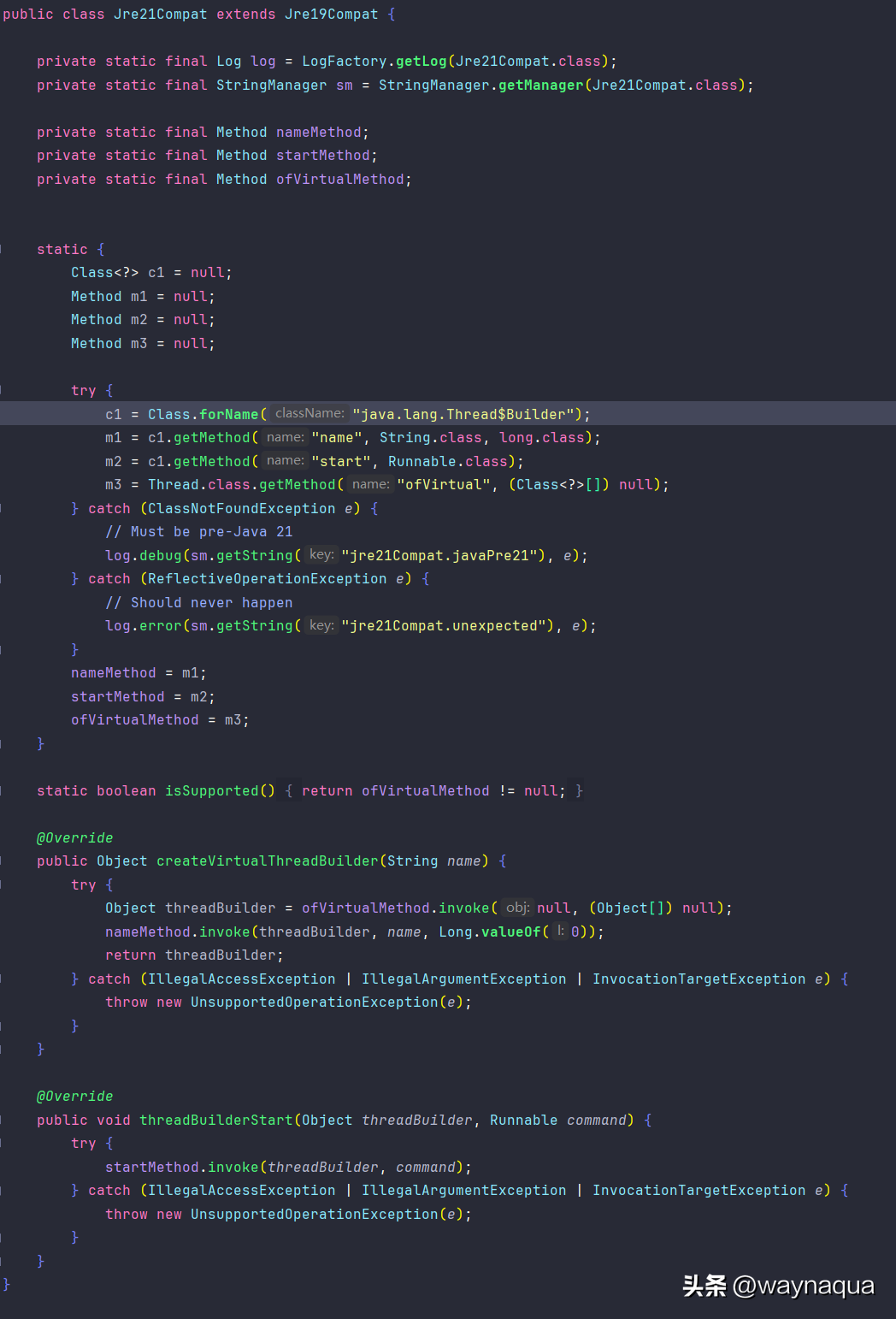
Task: Click the log.error call
Action: pos(144,626)
